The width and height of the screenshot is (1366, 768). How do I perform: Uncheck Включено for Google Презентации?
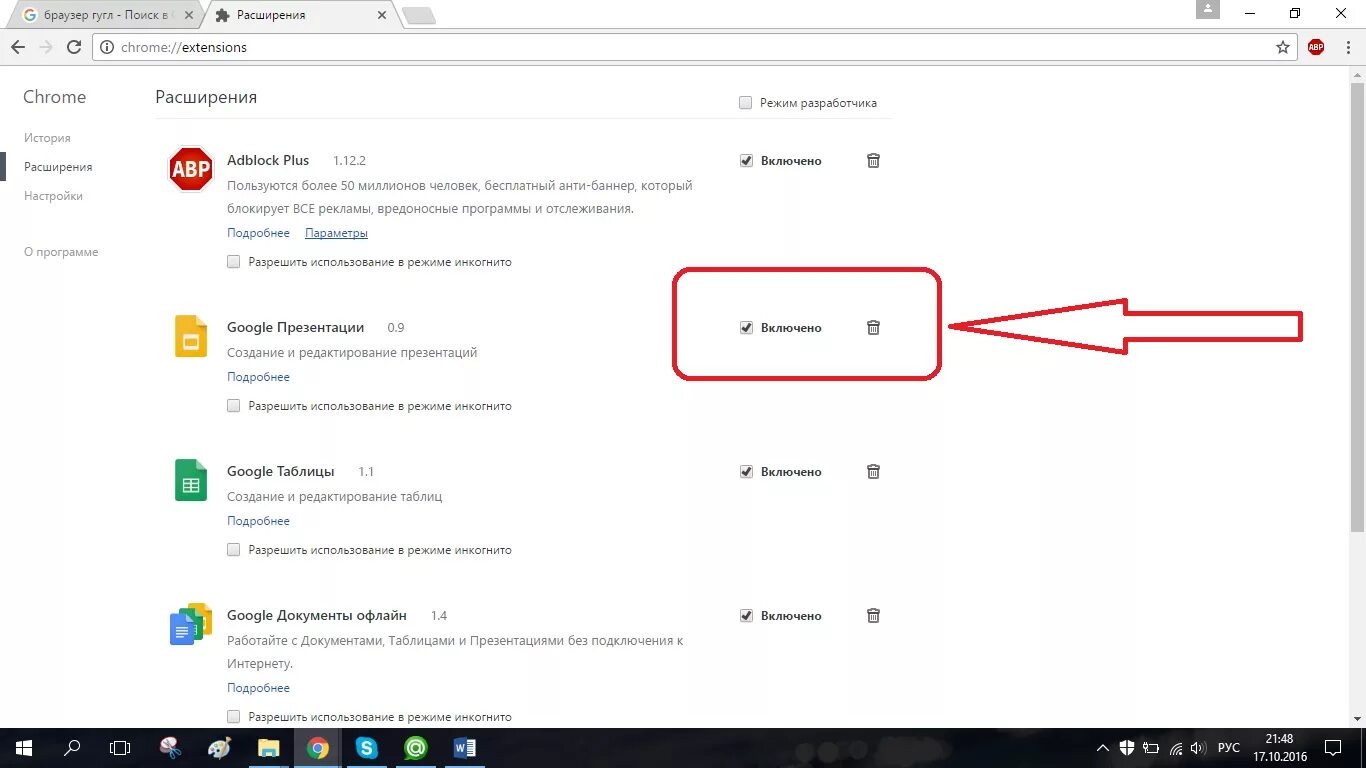coord(746,327)
